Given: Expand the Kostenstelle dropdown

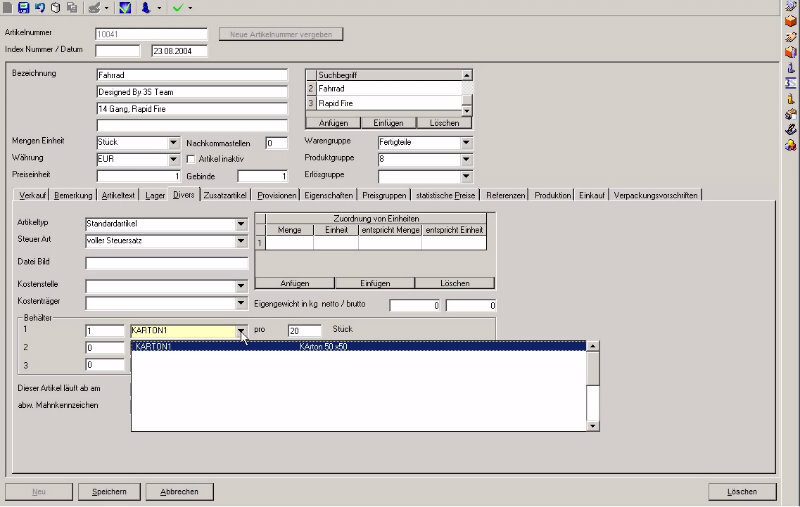Looking at the screenshot, I should [241, 286].
